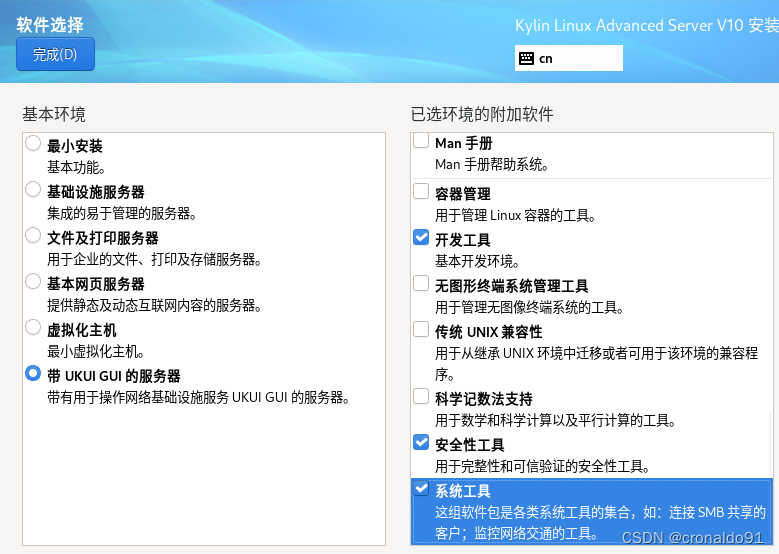This screenshot has width=779, height=554.
Task: Uncheck the 开发工具 checkbox
Action: pyautogui.click(x=421, y=237)
